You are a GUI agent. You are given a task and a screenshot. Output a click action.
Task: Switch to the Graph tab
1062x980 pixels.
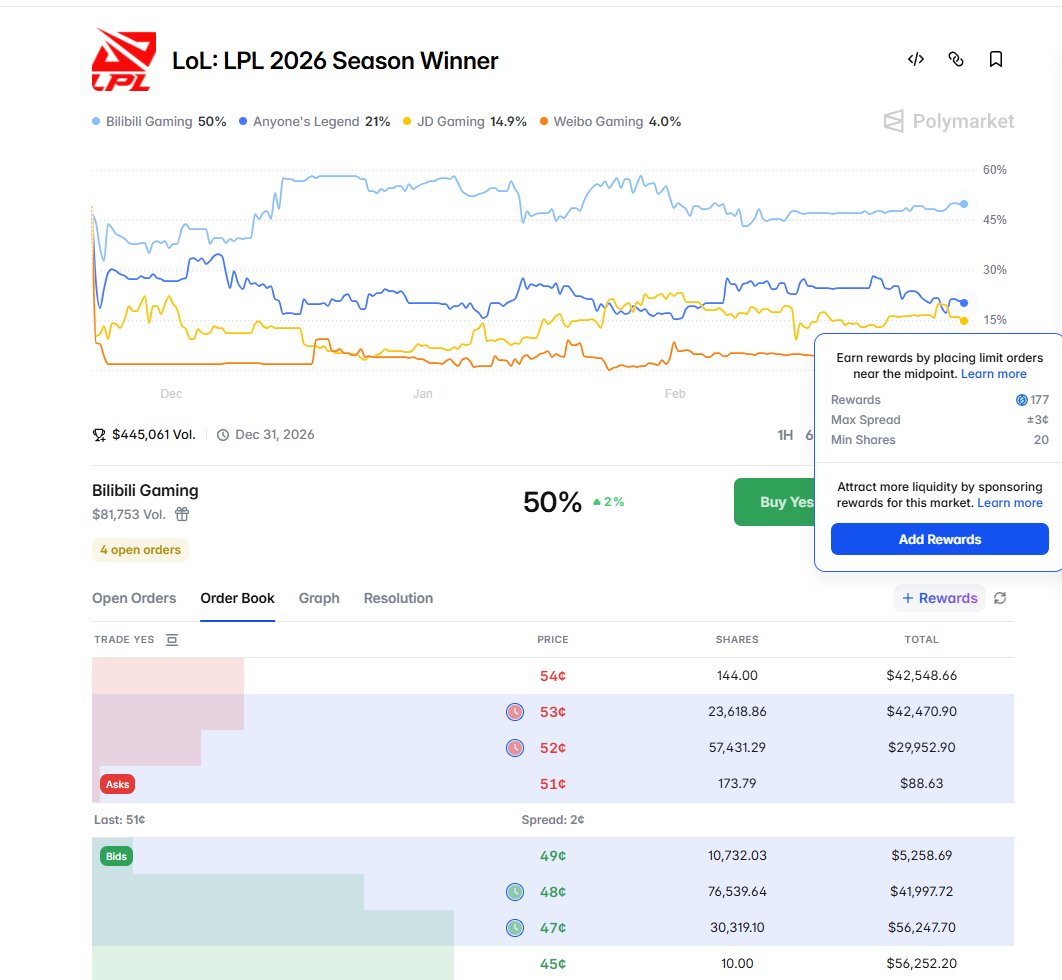click(x=319, y=598)
